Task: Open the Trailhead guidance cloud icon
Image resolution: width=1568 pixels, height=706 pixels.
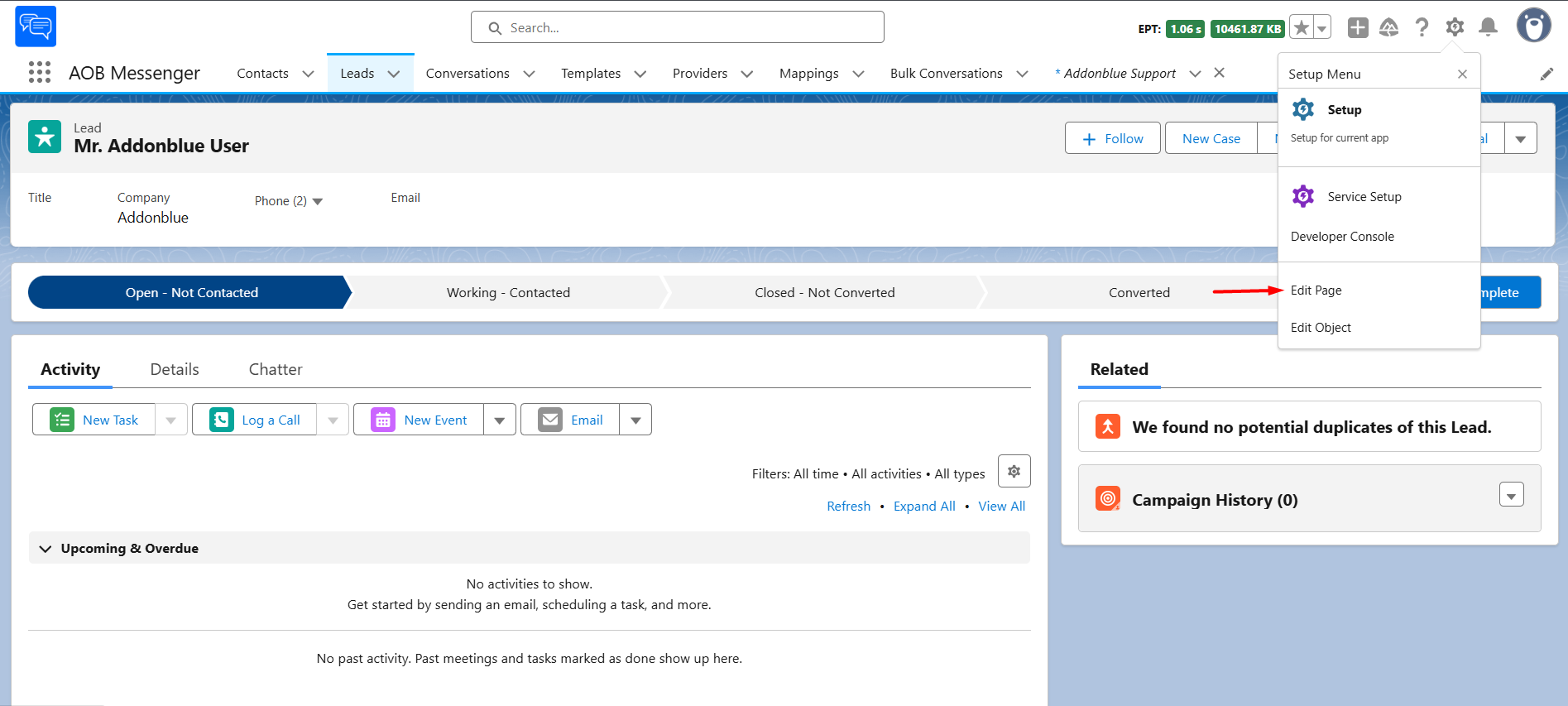Action: (x=1389, y=27)
